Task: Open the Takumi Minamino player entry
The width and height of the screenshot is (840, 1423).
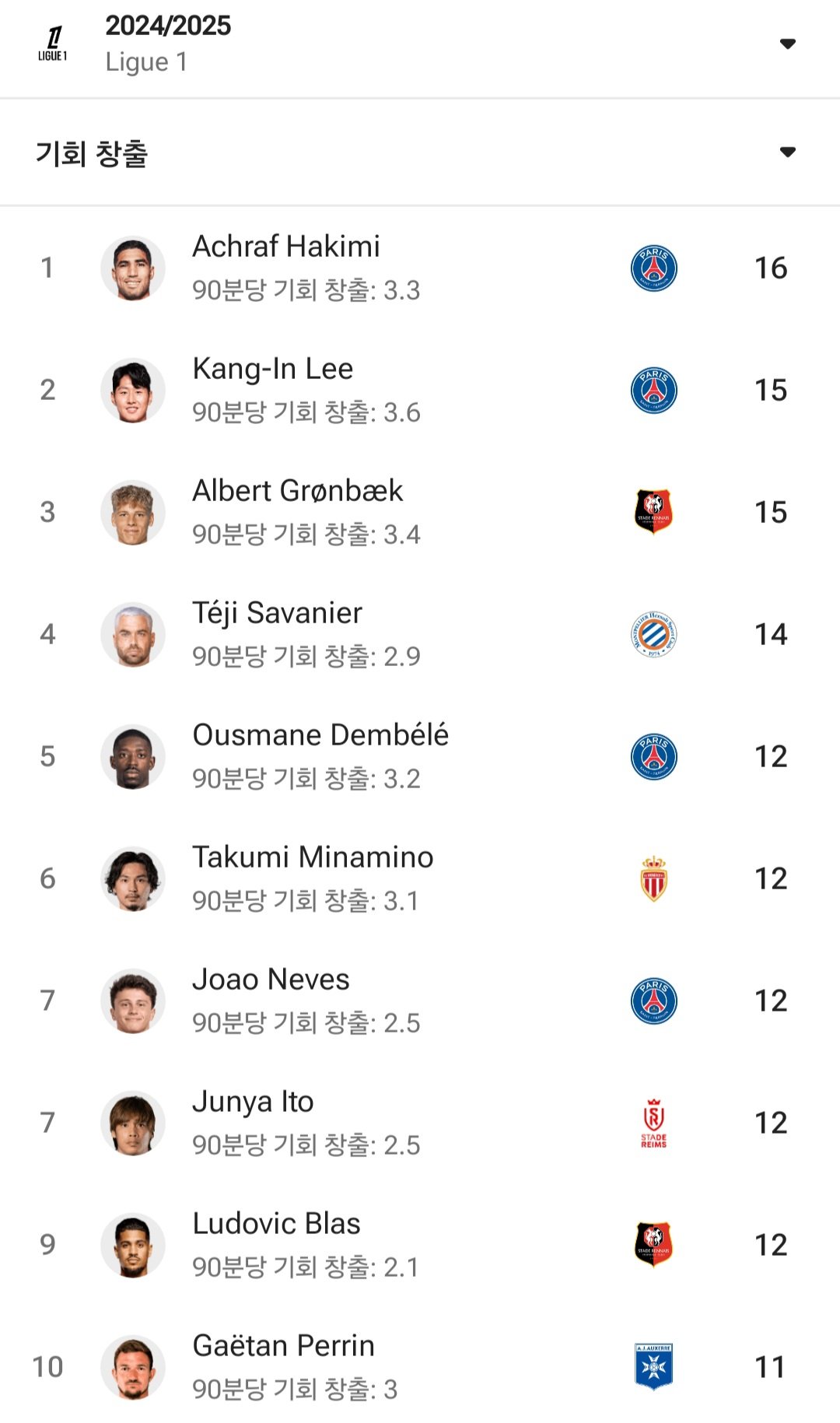Action: pyautogui.click(x=420, y=878)
